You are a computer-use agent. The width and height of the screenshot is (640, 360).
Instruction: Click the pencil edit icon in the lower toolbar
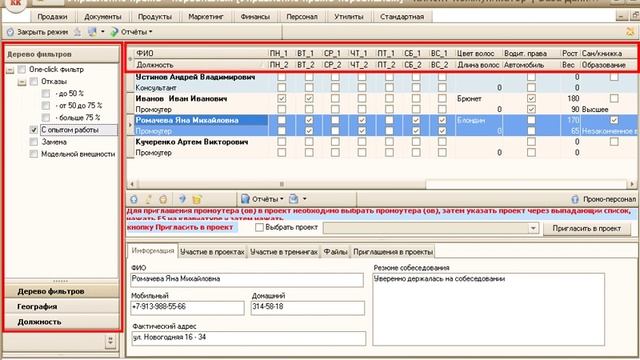coord(149,199)
